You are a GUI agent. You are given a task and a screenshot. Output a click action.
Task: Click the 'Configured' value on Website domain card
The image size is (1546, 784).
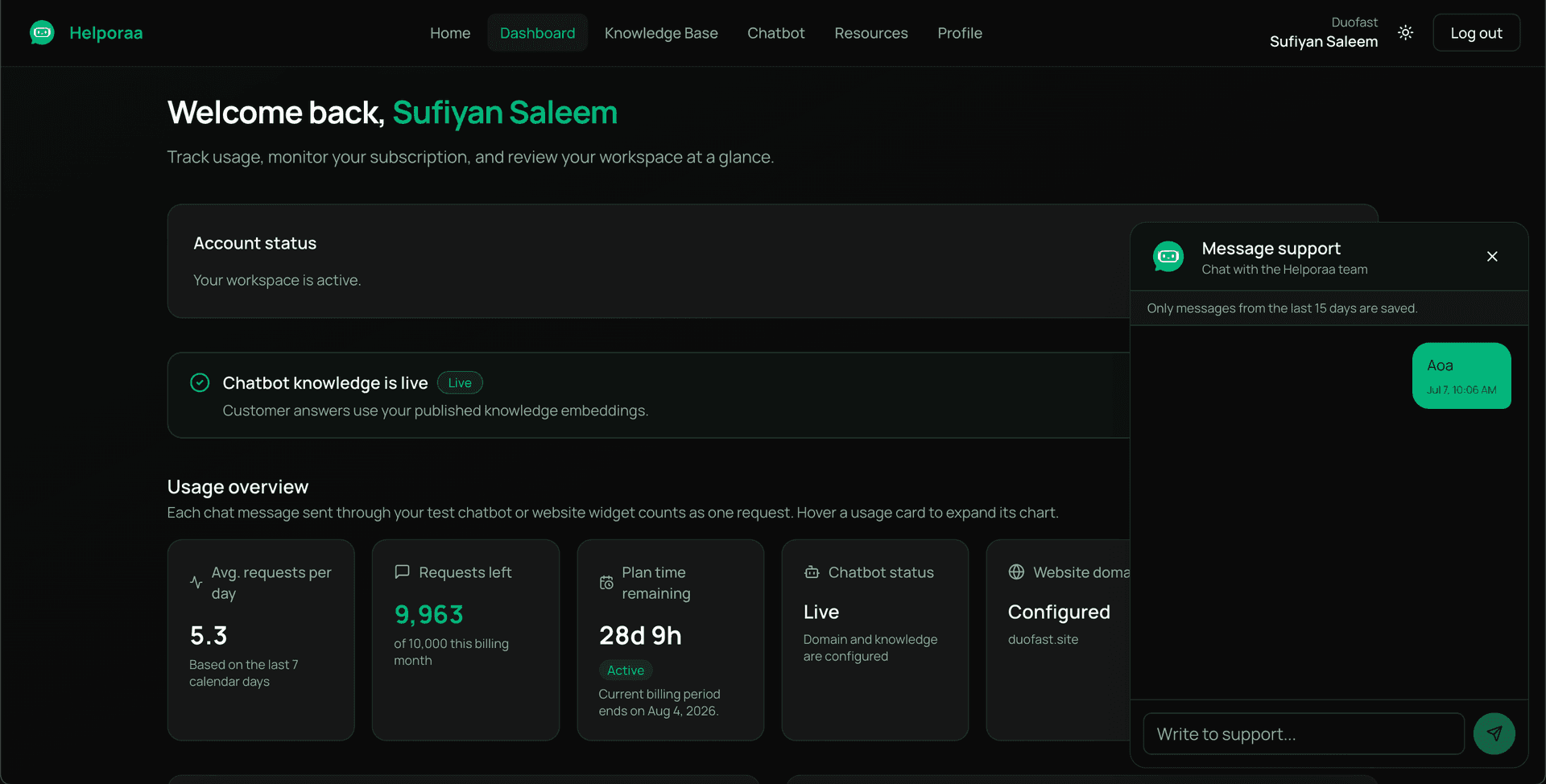pyautogui.click(x=1059, y=612)
